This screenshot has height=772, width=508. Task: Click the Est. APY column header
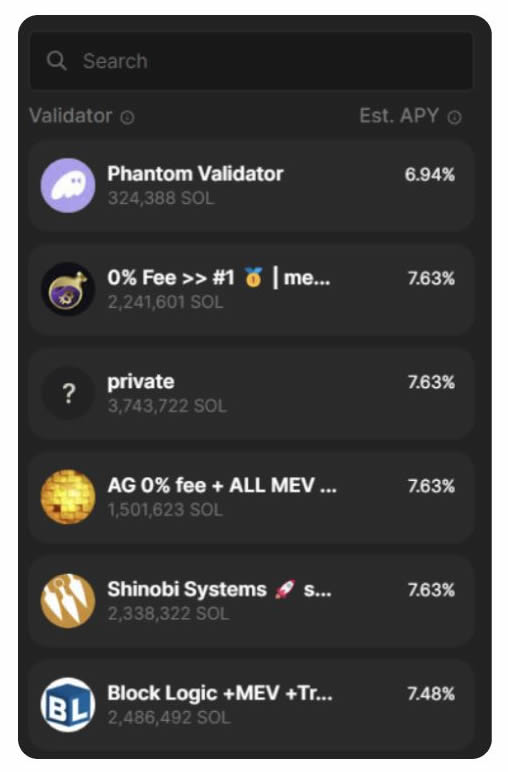tap(399, 116)
